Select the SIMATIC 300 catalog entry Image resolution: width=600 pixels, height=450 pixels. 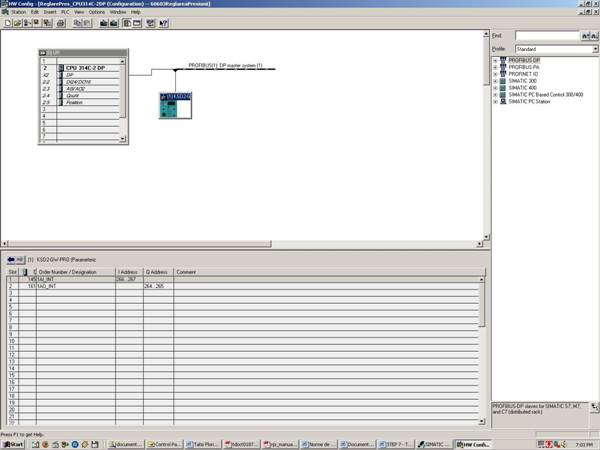pyautogui.click(x=522, y=81)
